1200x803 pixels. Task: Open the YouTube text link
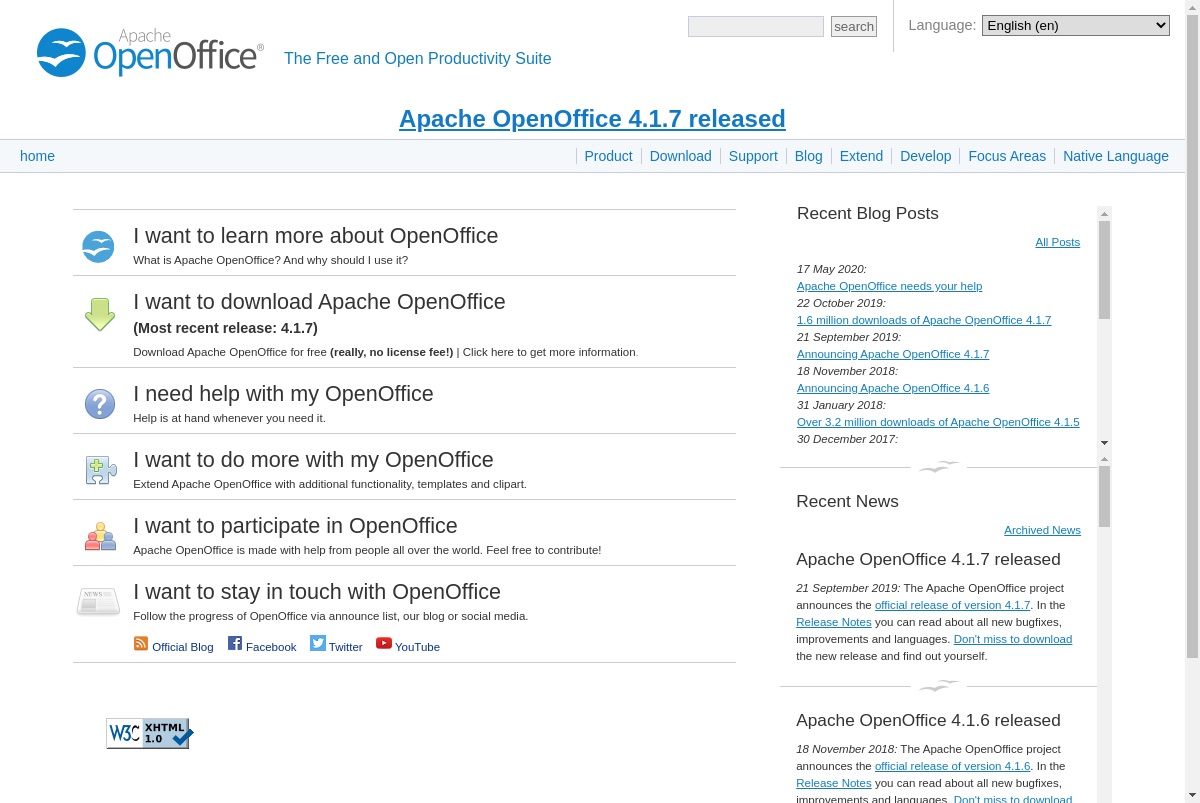[x=417, y=647]
